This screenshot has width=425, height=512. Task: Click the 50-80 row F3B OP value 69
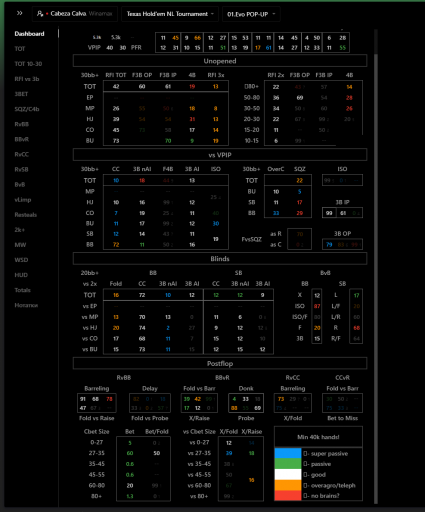(300, 98)
